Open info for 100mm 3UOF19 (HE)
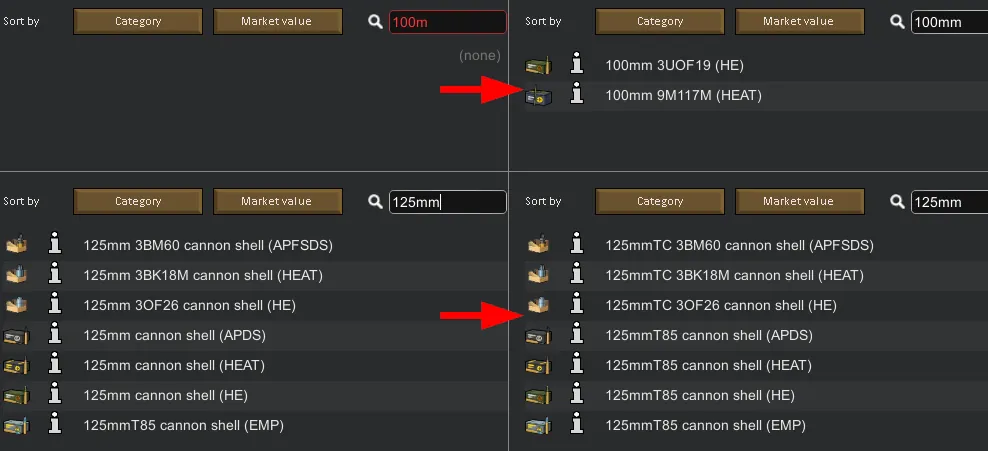 [x=576, y=65]
